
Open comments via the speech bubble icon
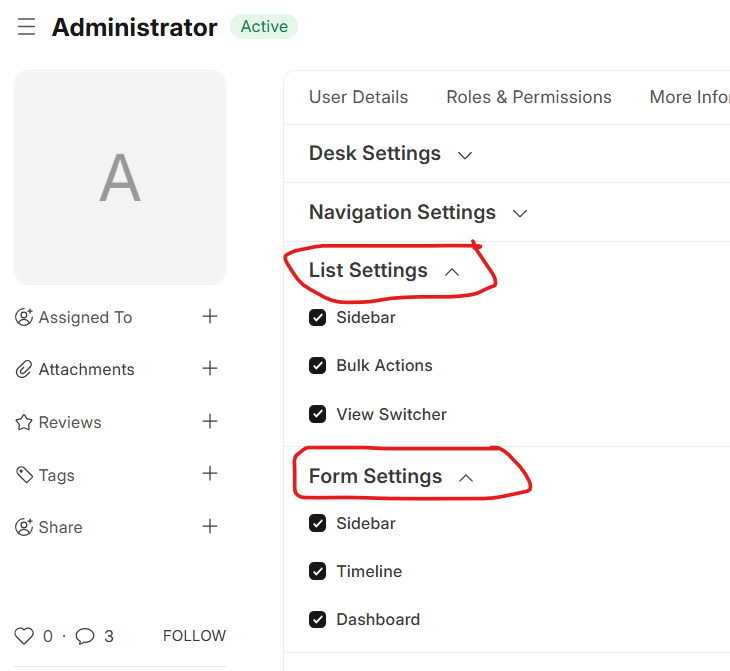tap(86, 636)
